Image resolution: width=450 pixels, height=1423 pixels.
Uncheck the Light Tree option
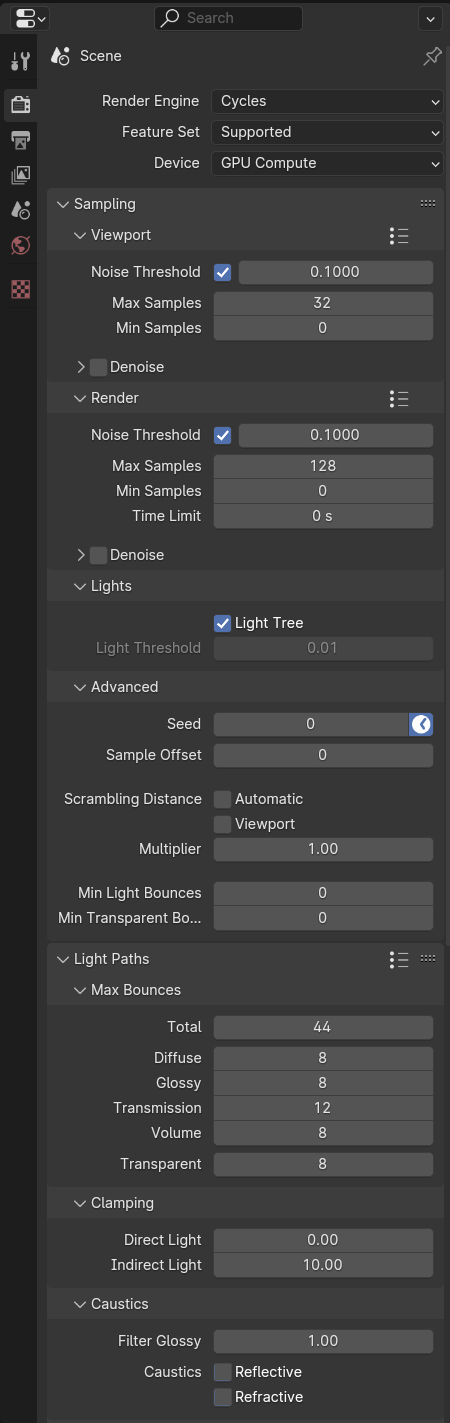223,623
